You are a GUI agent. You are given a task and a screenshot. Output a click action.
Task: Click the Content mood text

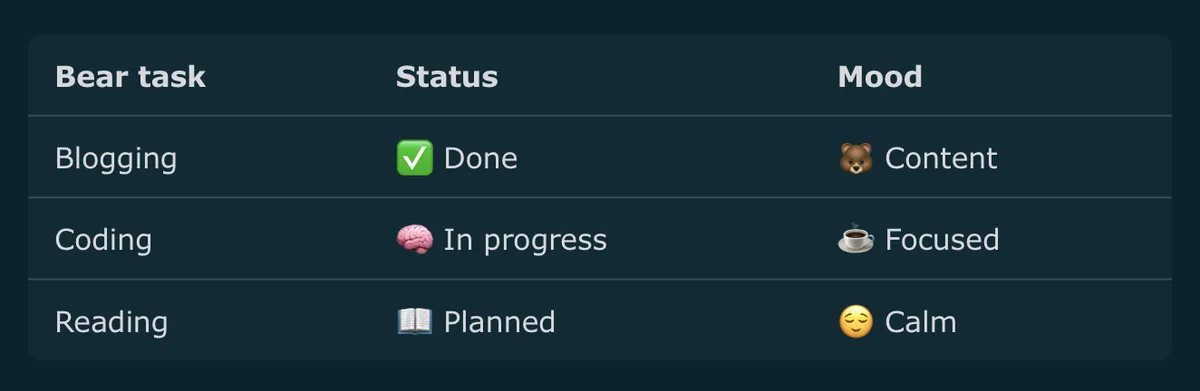point(941,159)
